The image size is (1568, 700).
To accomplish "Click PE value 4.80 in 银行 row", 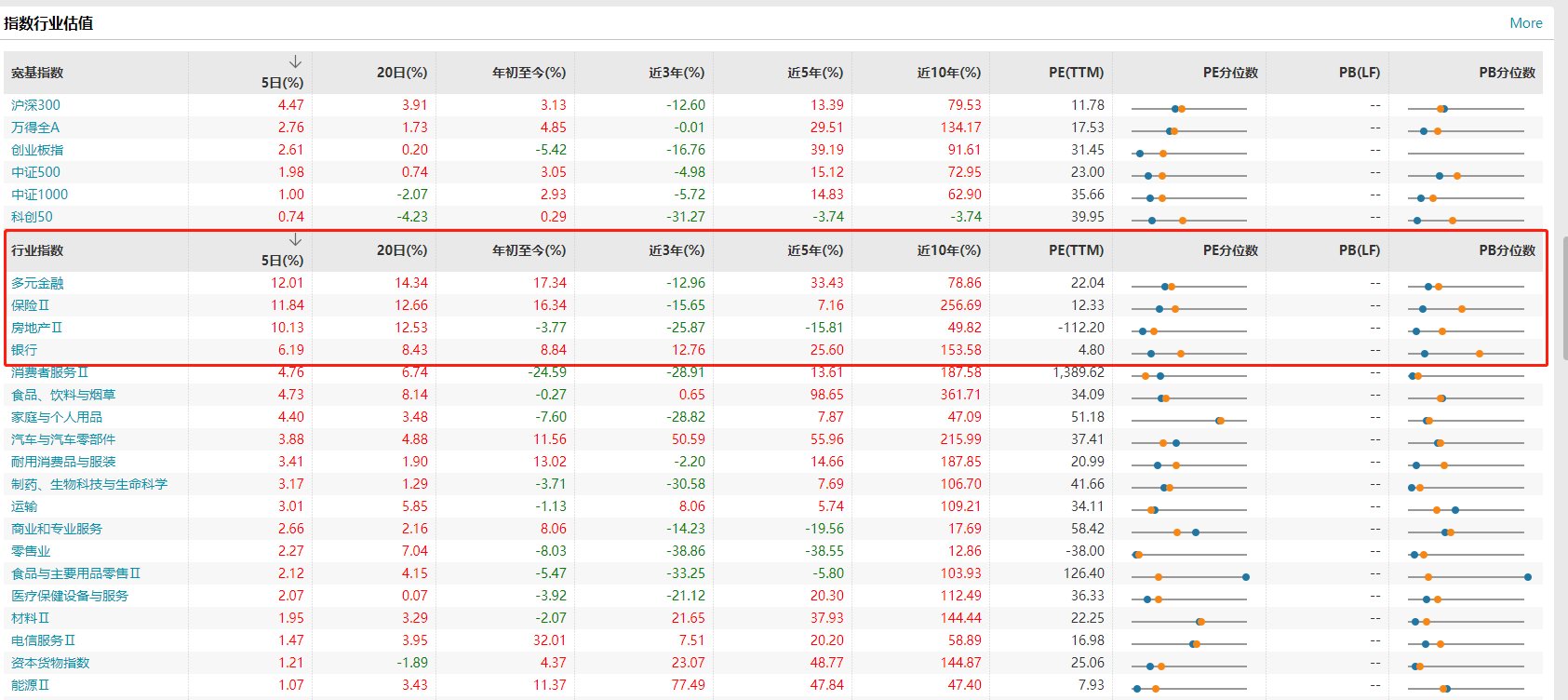I will (1092, 350).
